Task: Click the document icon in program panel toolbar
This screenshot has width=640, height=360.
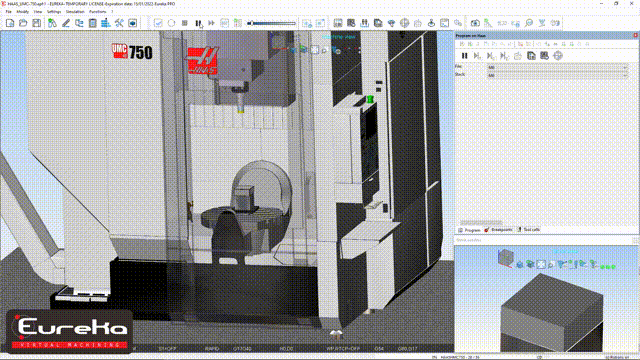Action: pos(531,56)
